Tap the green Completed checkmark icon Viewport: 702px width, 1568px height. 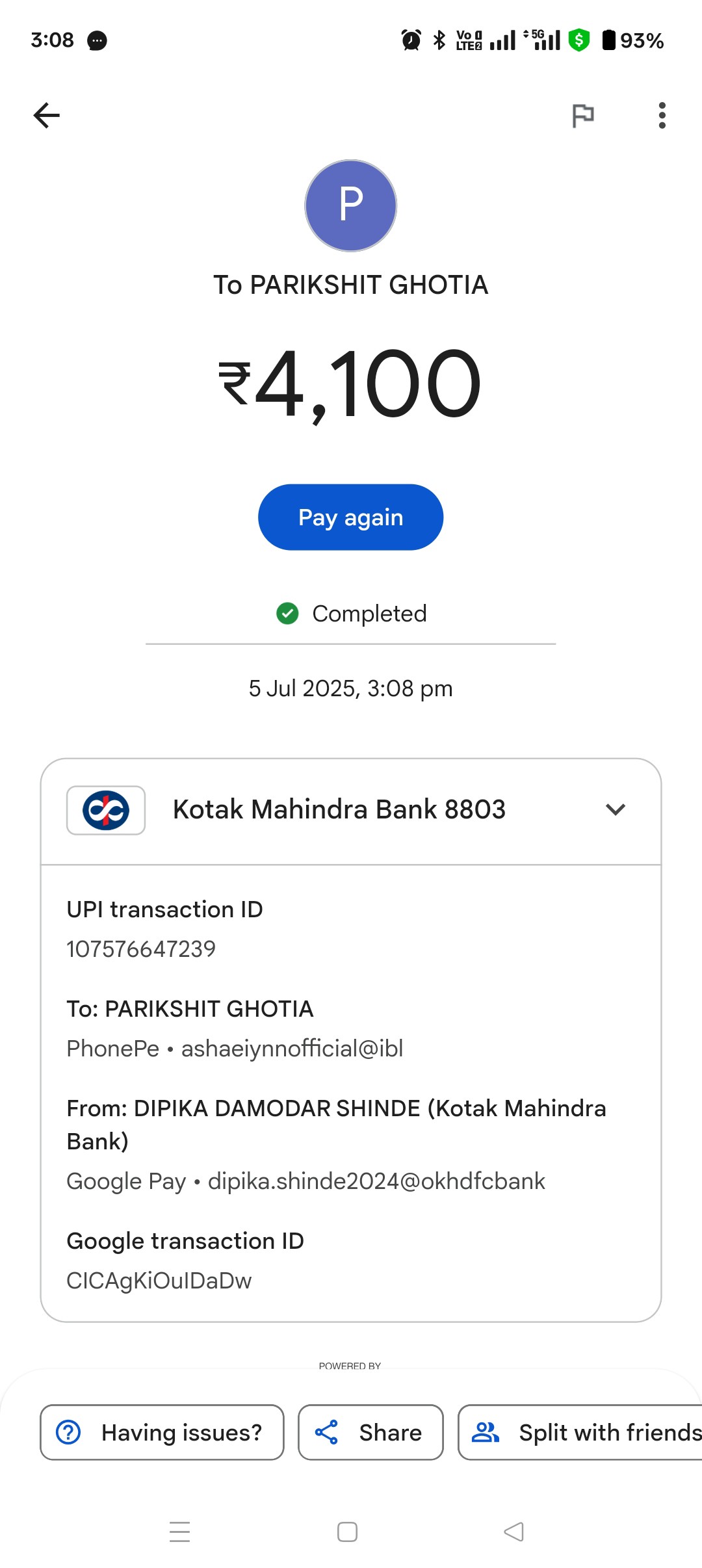coord(287,613)
